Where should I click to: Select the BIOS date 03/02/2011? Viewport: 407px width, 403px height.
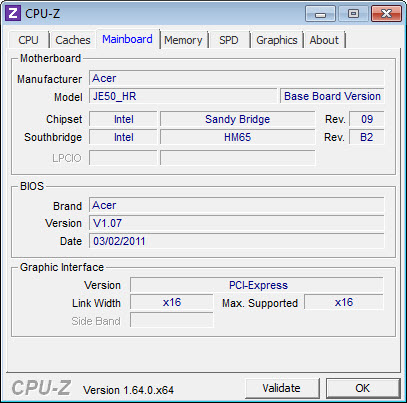click(237, 241)
